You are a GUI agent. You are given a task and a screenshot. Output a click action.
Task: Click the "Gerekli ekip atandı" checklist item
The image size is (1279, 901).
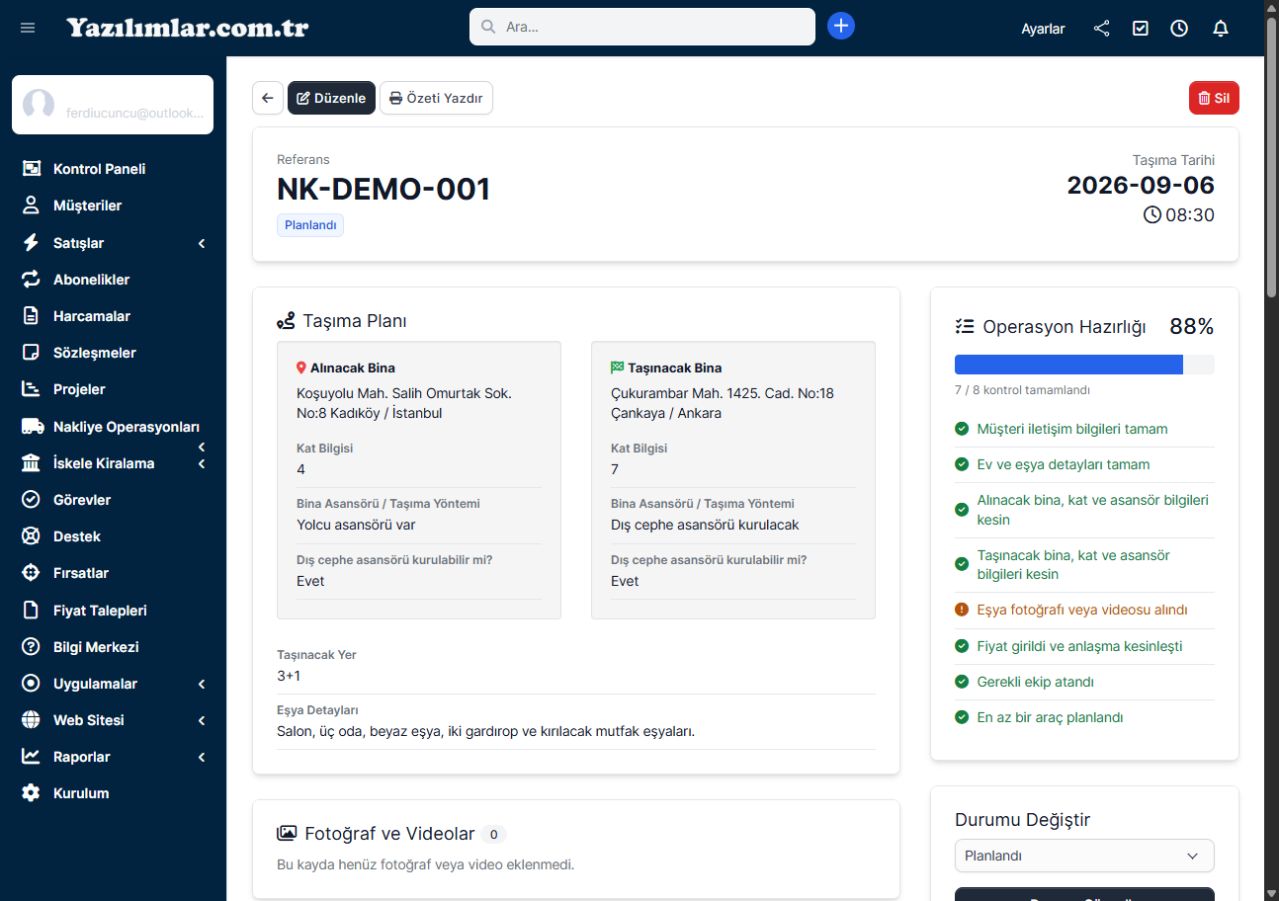tap(1084, 682)
